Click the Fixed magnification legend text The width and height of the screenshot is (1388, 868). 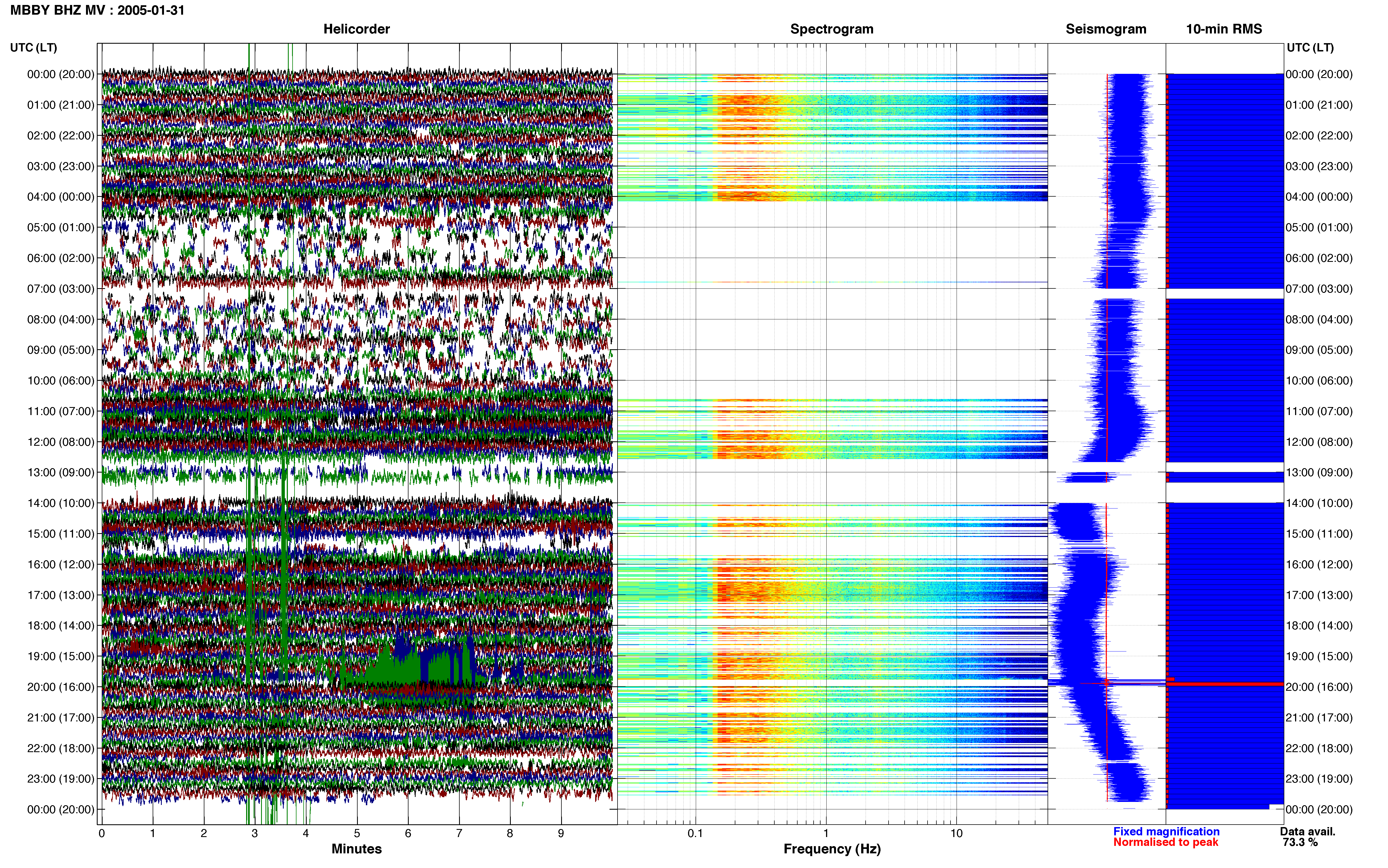[x=1166, y=831]
